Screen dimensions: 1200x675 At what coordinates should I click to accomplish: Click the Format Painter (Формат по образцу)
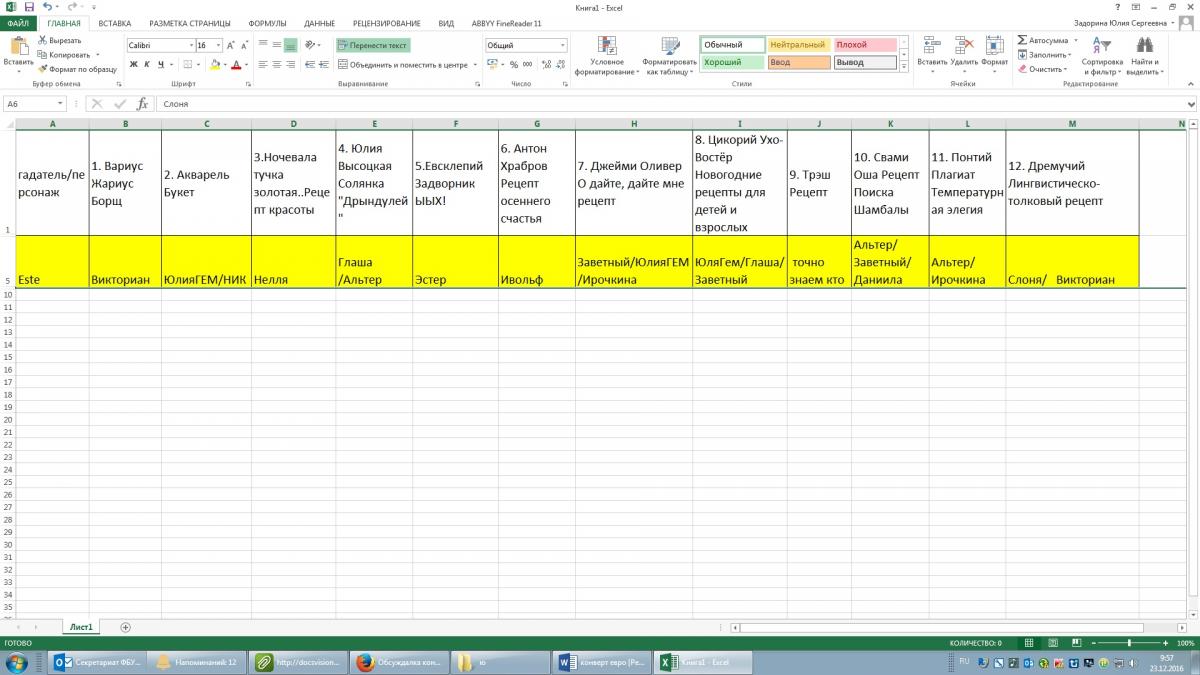(x=77, y=69)
